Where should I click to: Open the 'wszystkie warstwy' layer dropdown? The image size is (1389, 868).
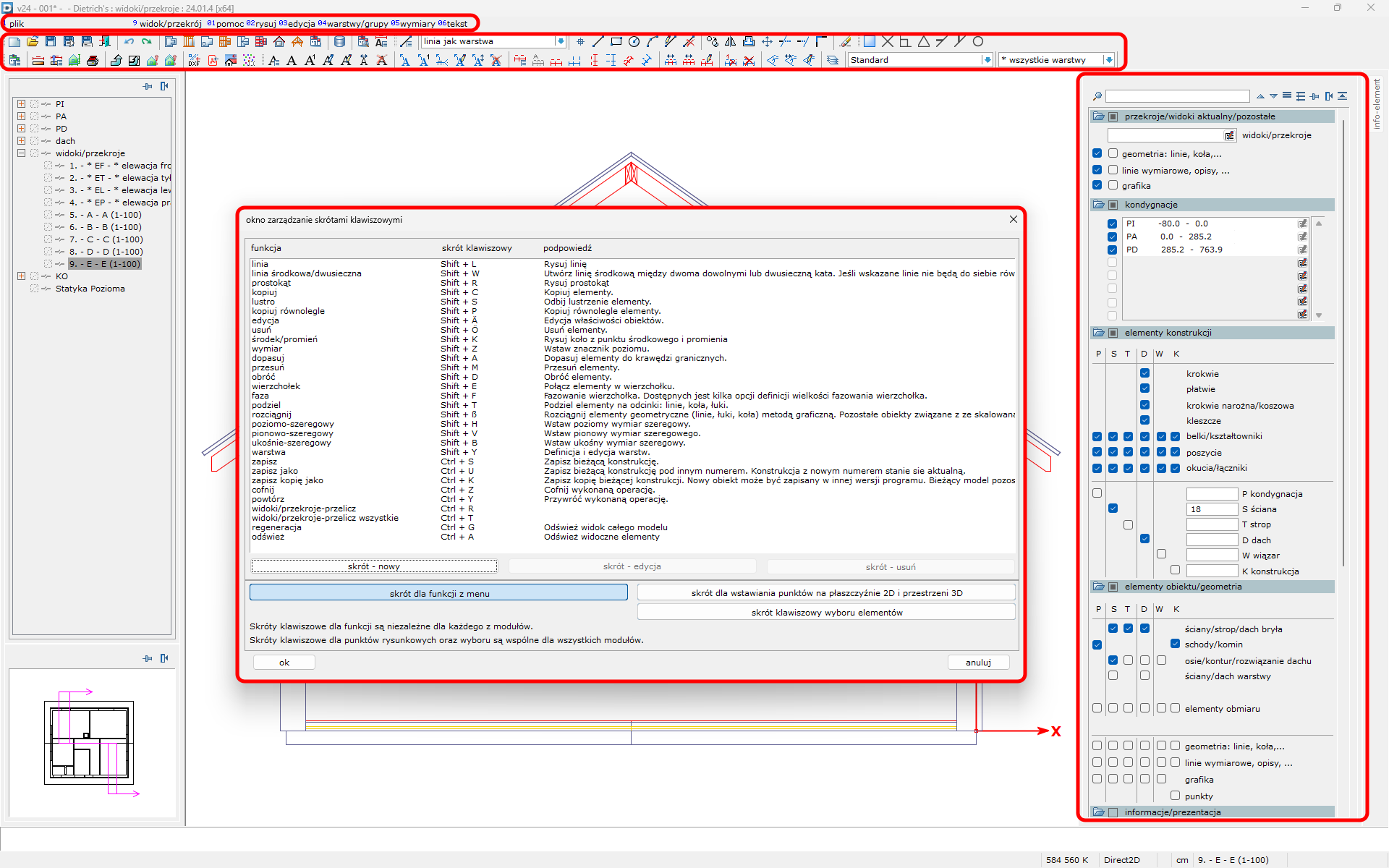(x=1108, y=60)
